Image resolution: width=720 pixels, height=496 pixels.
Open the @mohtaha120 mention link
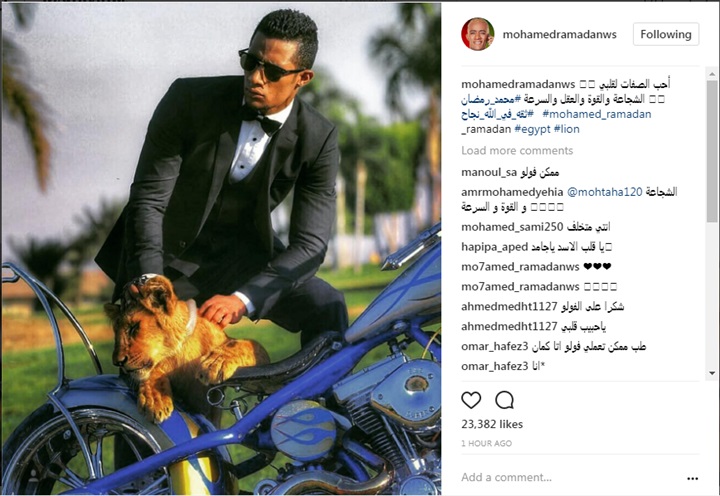605,192
